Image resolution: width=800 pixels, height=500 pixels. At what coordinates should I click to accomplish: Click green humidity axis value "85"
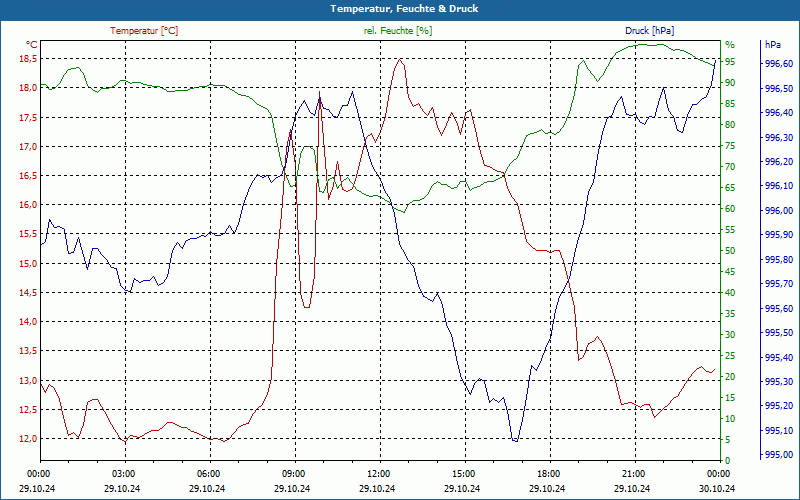[x=730, y=104]
